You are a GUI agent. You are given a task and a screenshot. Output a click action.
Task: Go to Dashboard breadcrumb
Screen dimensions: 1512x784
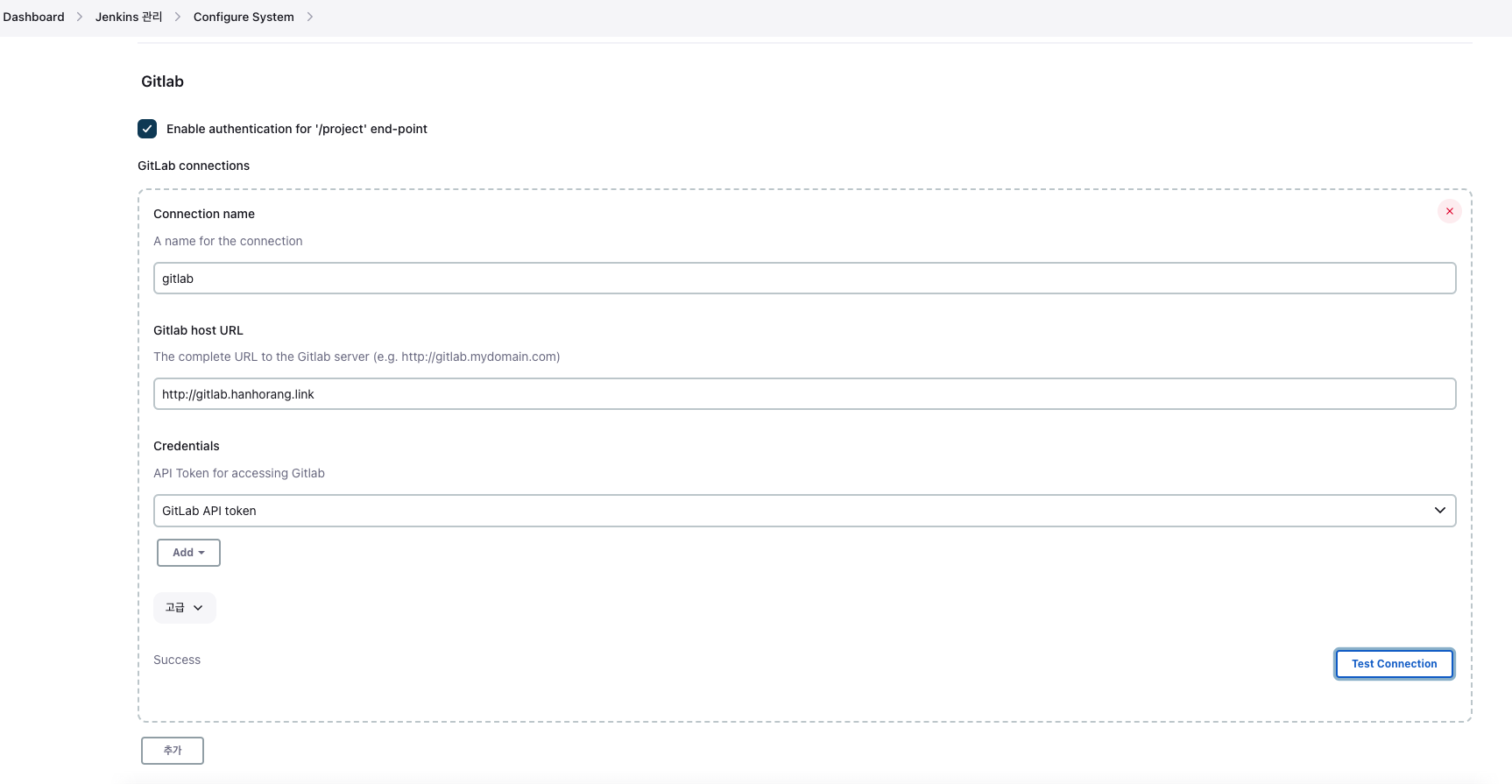pos(33,17)
